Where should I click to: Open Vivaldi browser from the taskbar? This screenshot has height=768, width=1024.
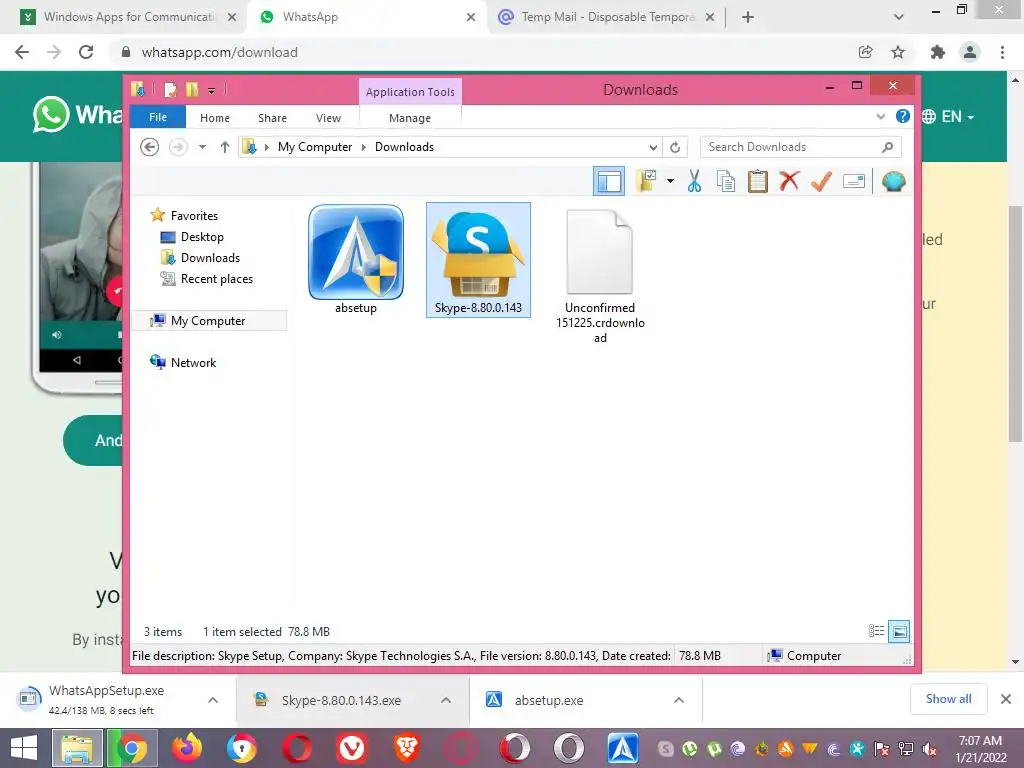pos(351,748)
